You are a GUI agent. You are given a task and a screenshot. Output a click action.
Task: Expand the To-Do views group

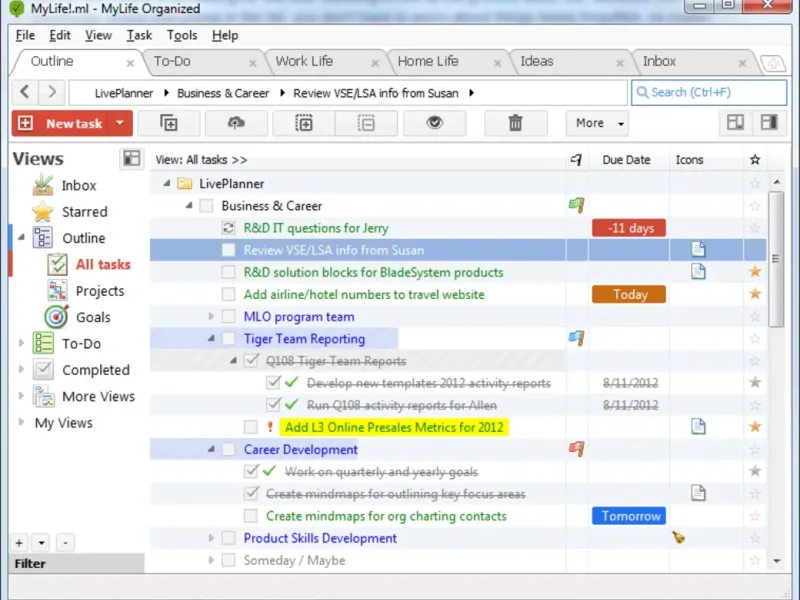[21, 343]
